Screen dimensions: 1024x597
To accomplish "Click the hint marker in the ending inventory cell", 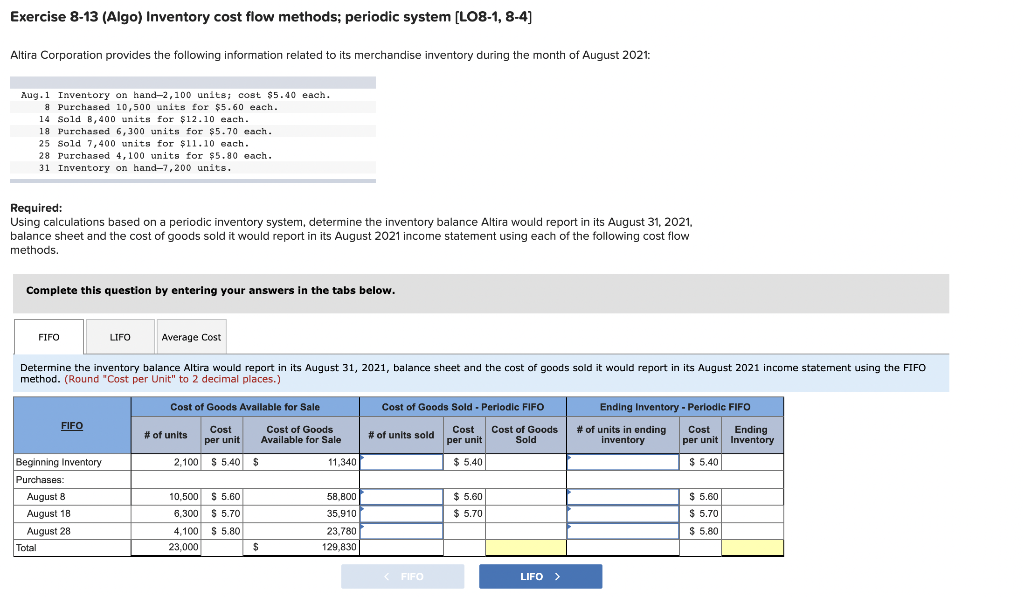I will click(x=571, y=456).
